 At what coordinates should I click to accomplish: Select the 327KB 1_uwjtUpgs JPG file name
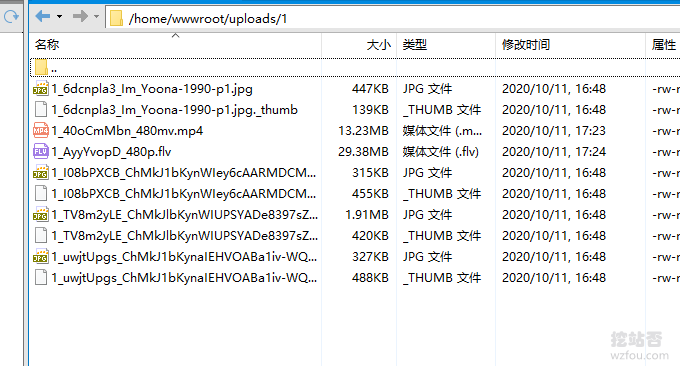[x=184, y=257]
